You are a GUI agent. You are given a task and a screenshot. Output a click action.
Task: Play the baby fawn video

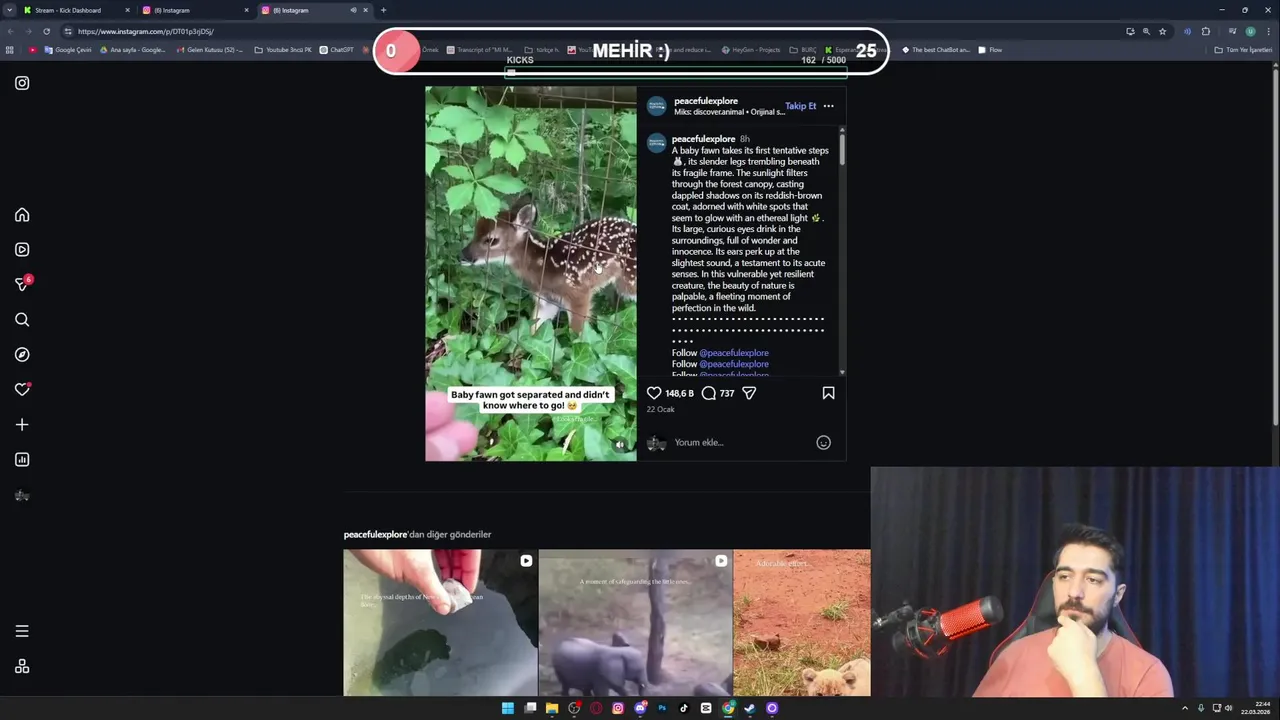(531, 273)
